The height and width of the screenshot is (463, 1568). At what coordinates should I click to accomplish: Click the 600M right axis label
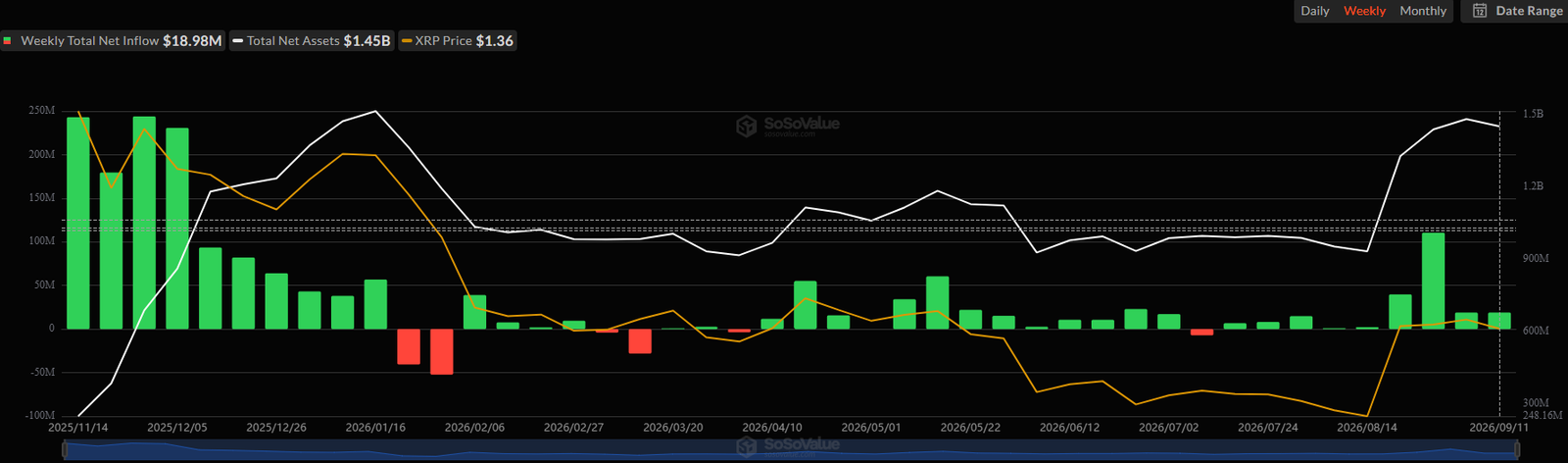(x=1536, y=332)
